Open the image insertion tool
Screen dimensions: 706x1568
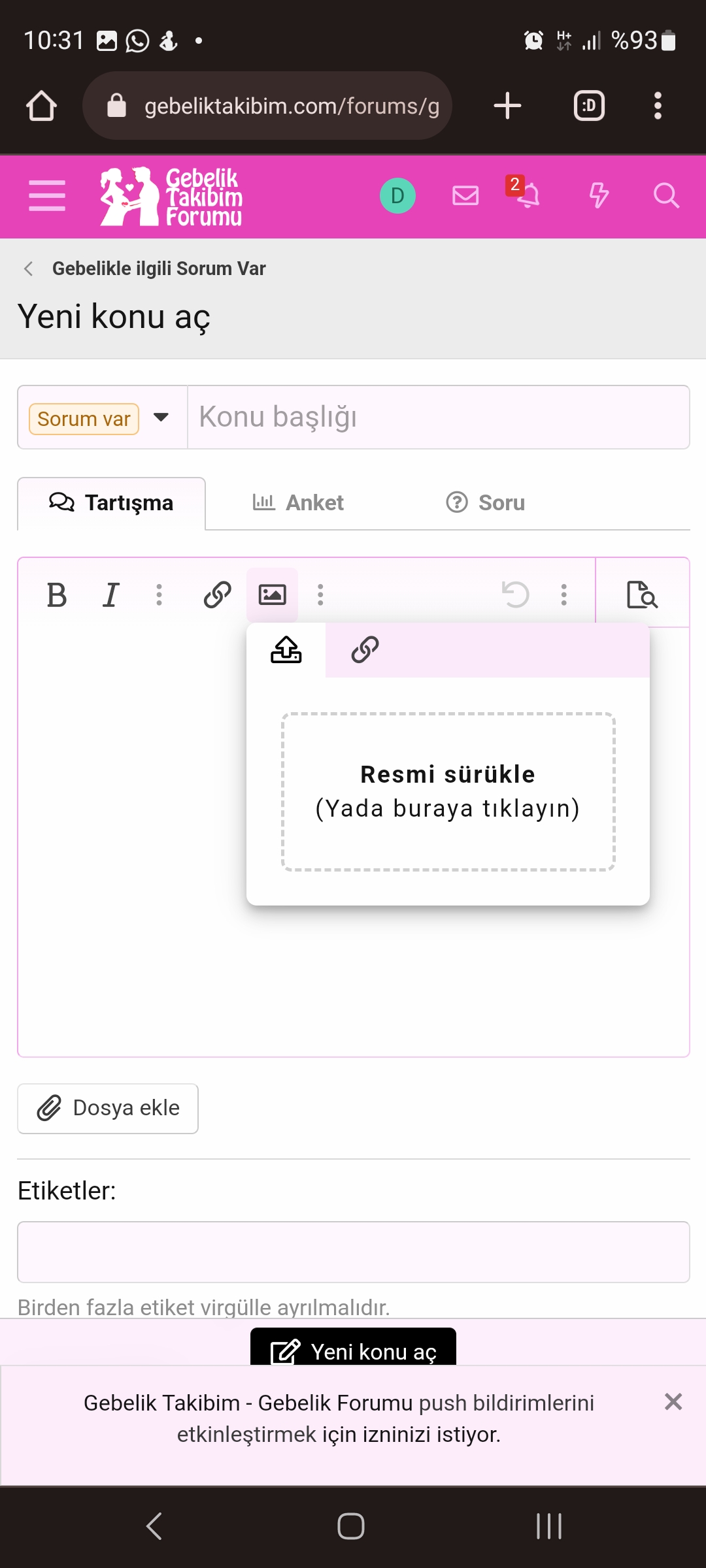[x=273, y=594]
